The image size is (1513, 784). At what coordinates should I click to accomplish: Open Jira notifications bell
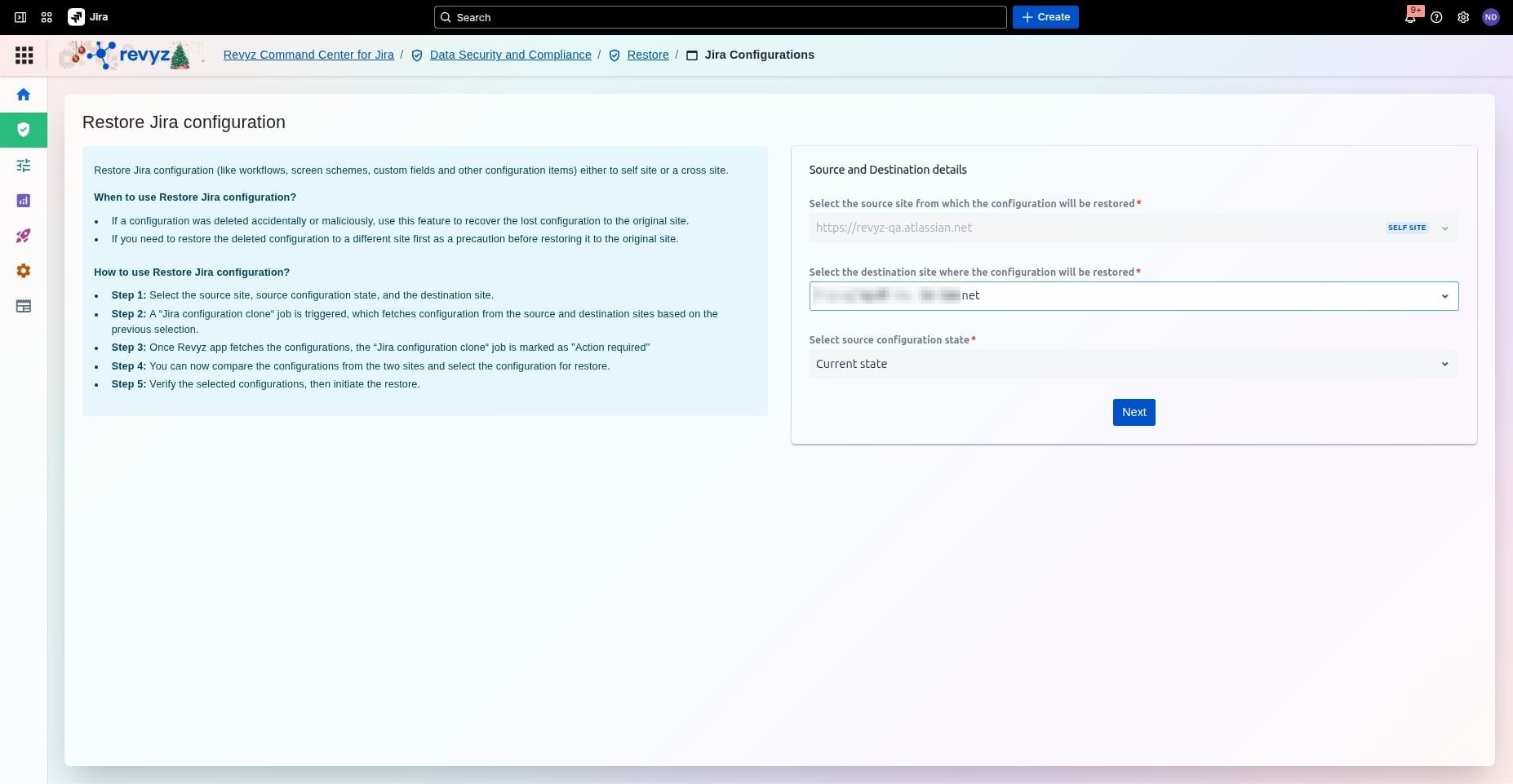(x=1409, y=17)
